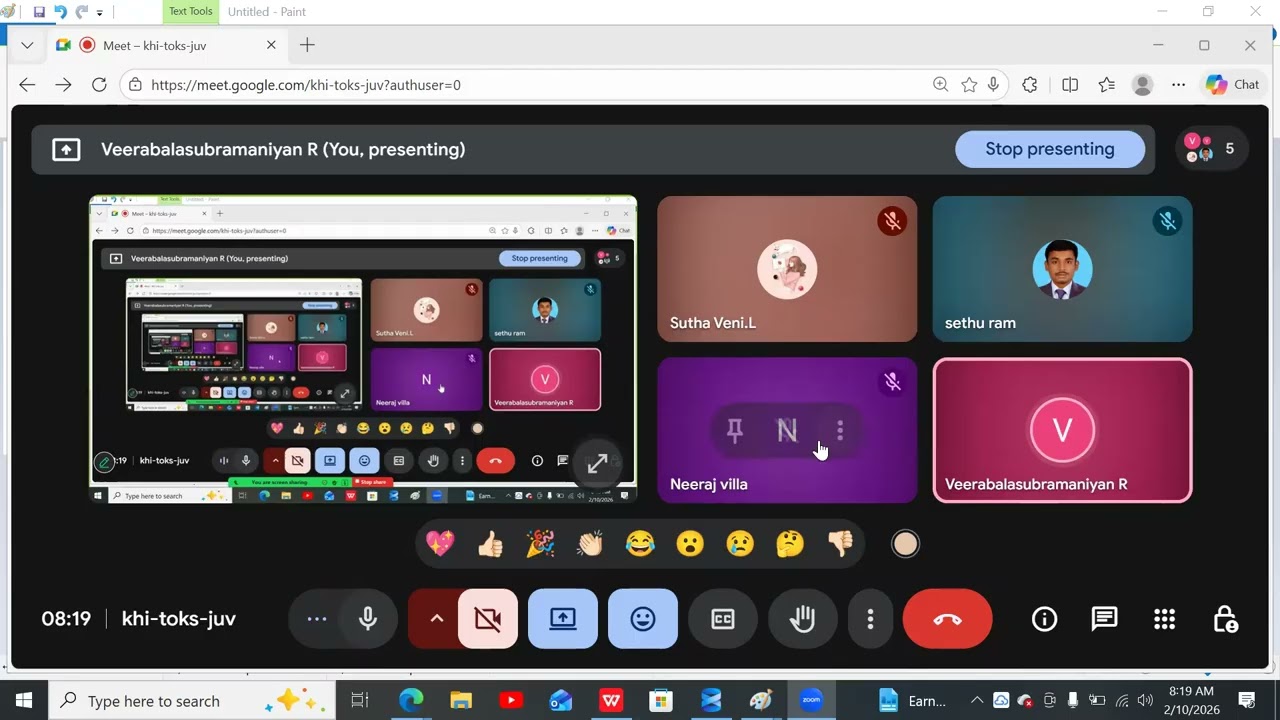The height and width of the screenshot is (720, 1280).
Task: Turn on closed captions
Action: click(x=723, y=619)
